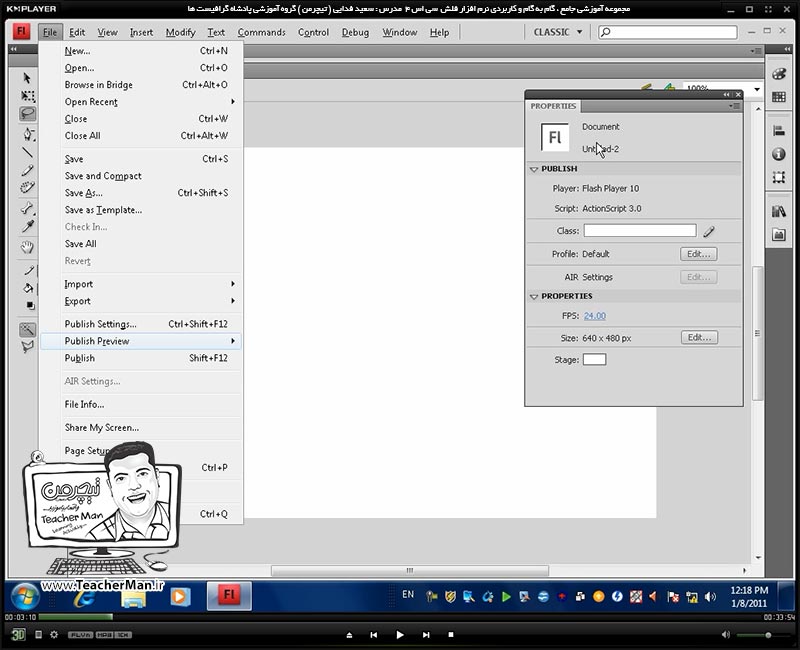Image resolution: width=800 pixels, height=650 pixels.
Task: Click the pencil icon beside Class field
Action: point(709,232)
